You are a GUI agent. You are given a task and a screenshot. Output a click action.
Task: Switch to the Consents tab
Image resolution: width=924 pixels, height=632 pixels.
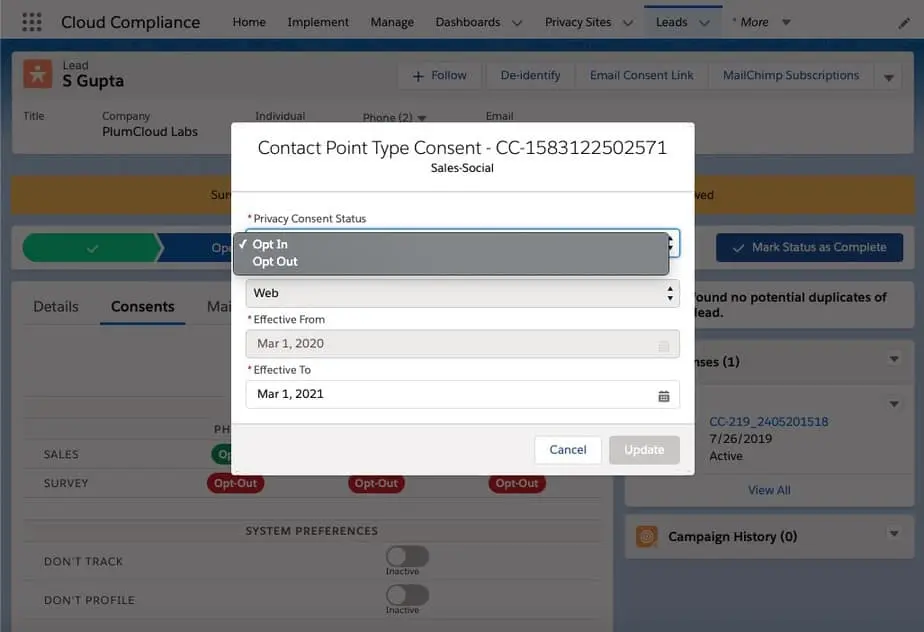[142, 306]
